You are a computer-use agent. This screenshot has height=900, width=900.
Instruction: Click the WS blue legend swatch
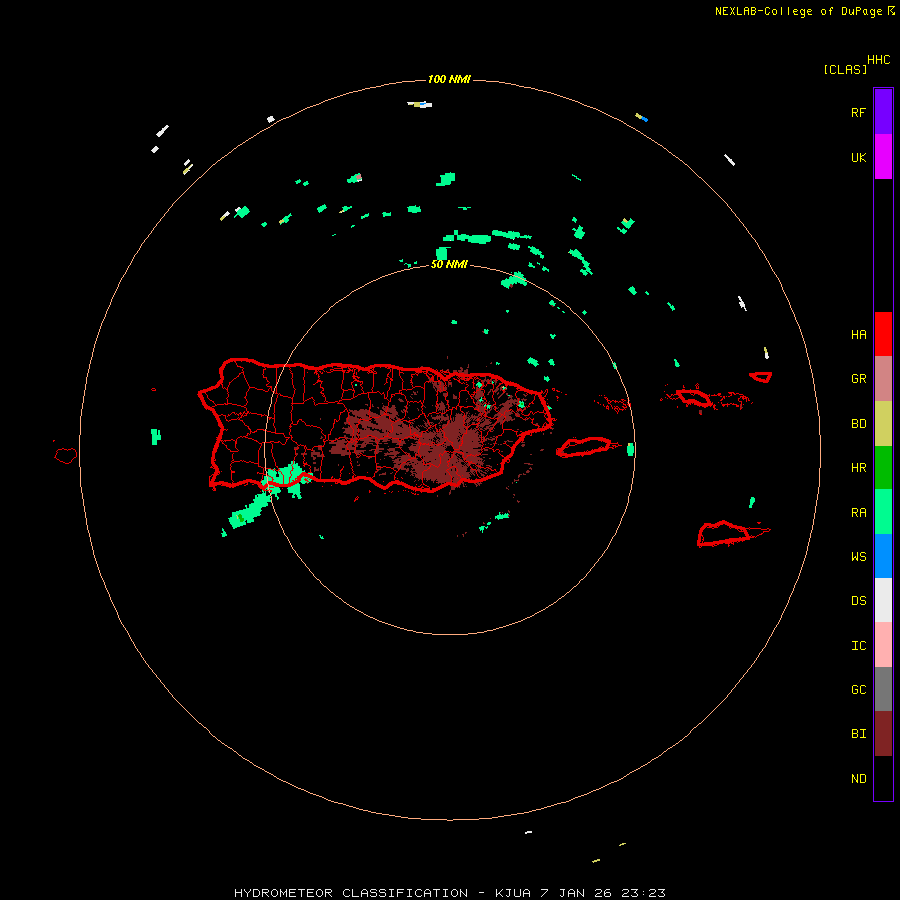pos(883,556)
